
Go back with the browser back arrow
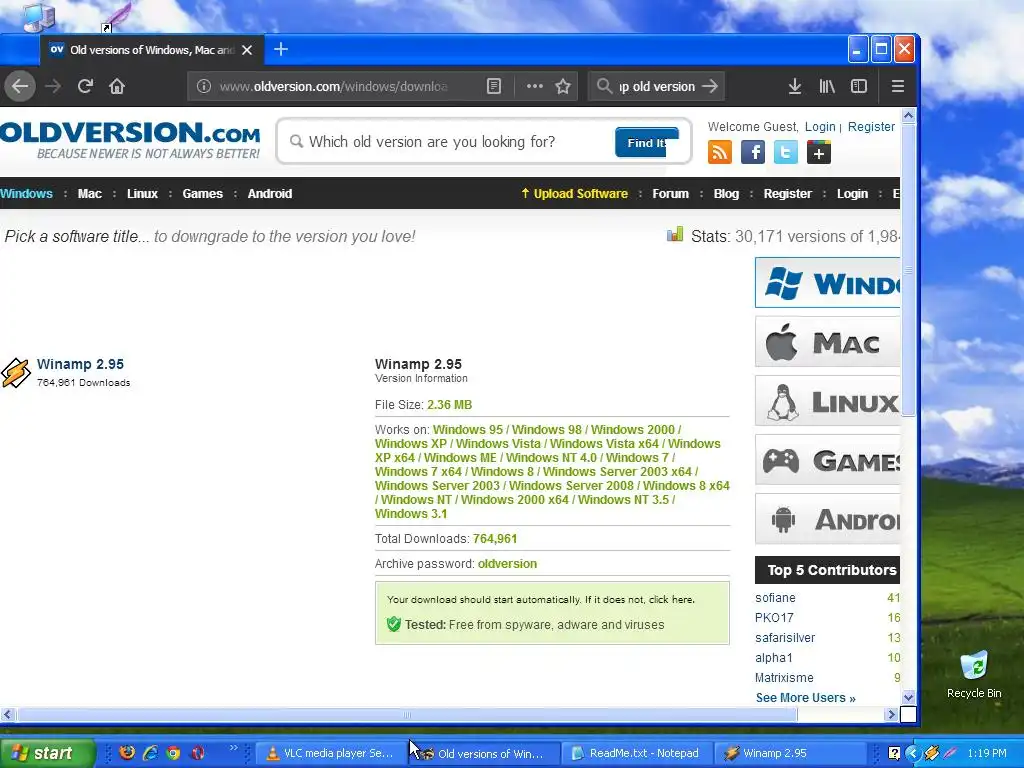(20, 86)
